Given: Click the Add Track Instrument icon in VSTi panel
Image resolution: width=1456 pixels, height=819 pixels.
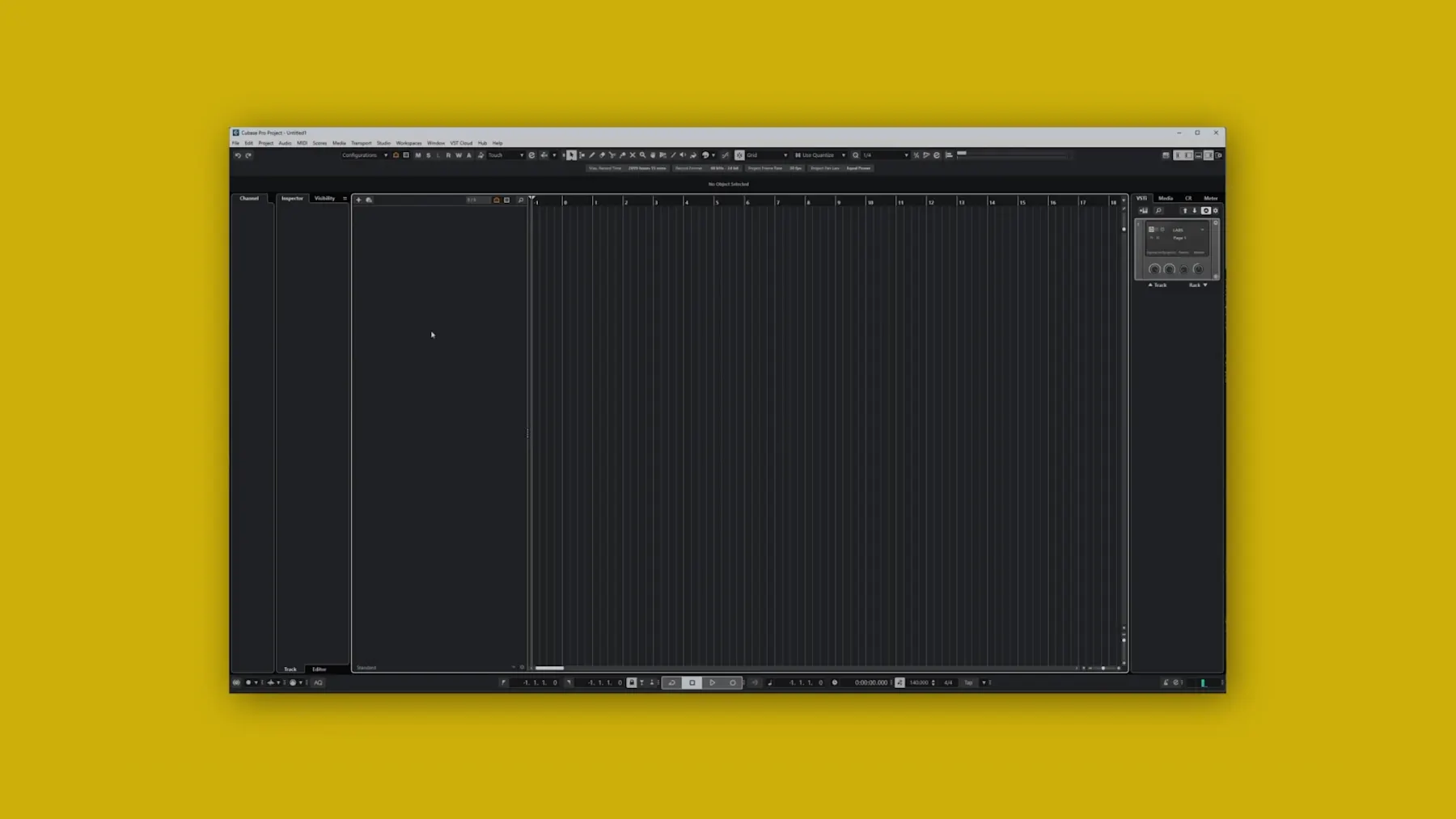Looking at the screenshot, I should pyautogui.click(x=1144, y=211).
